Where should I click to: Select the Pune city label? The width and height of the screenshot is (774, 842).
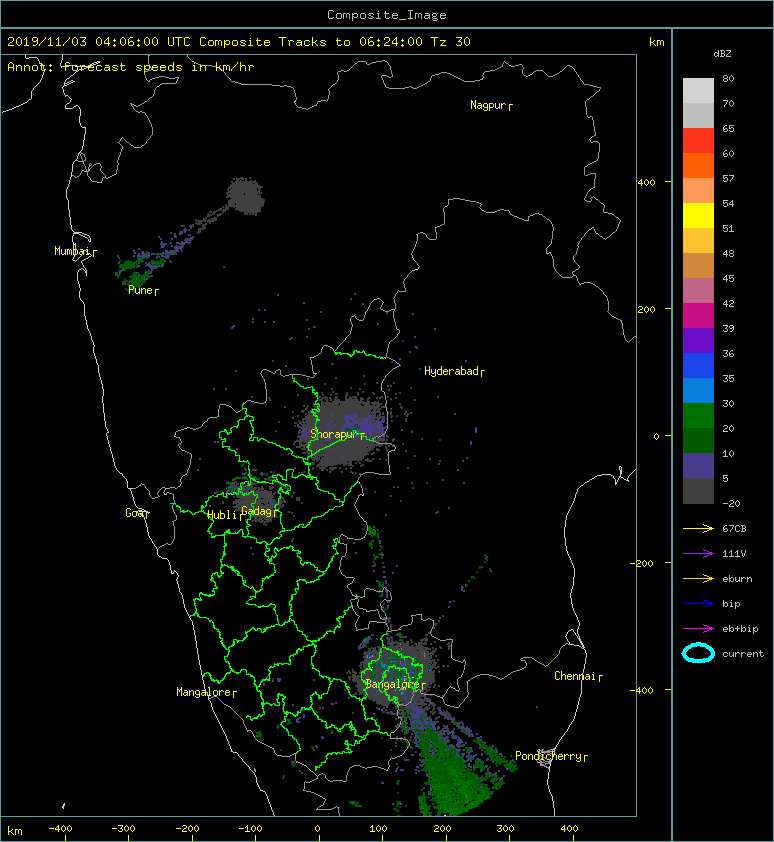coord(143,290)
